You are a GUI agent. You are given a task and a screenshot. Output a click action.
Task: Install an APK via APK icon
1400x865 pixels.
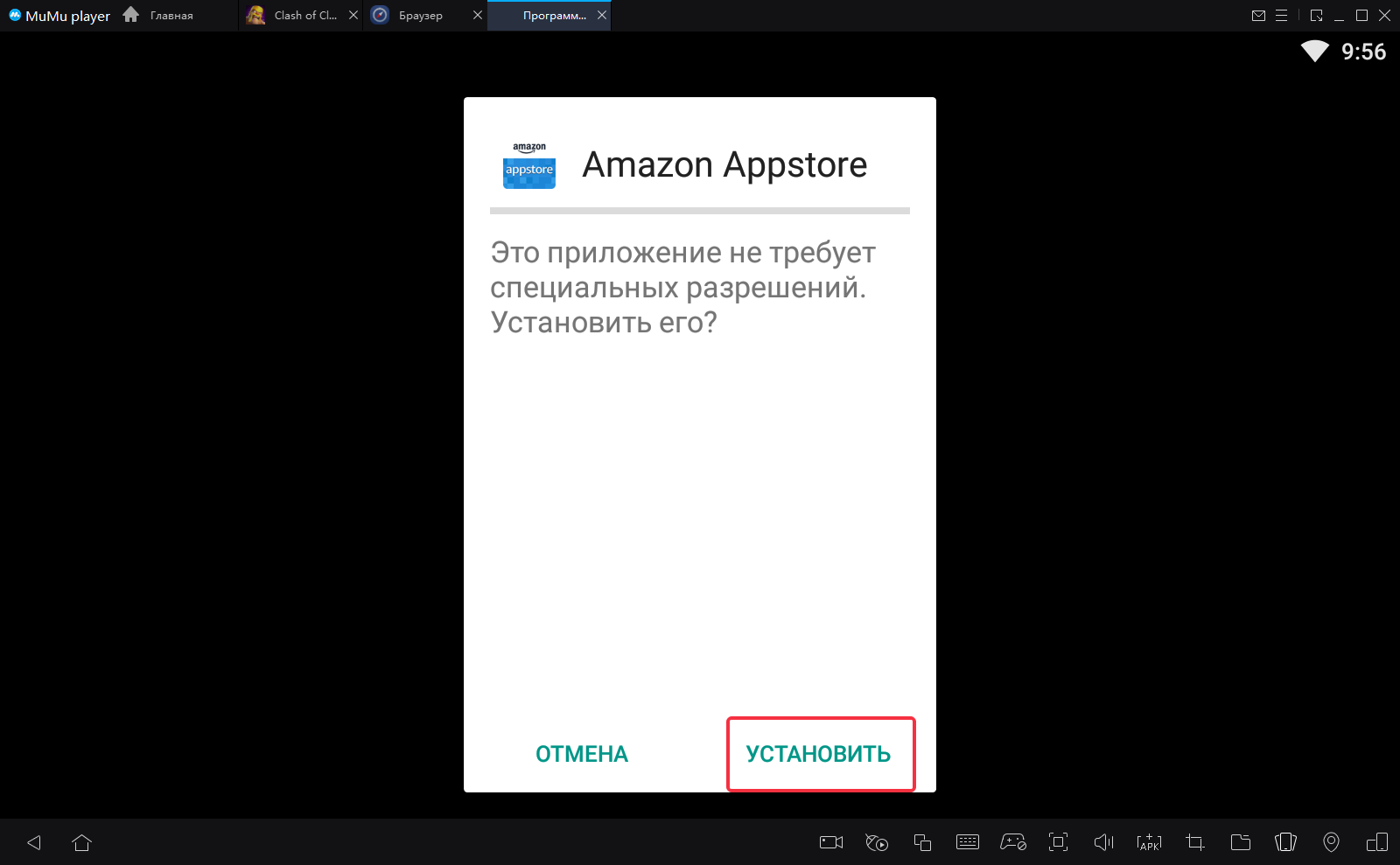point(1150,842)
